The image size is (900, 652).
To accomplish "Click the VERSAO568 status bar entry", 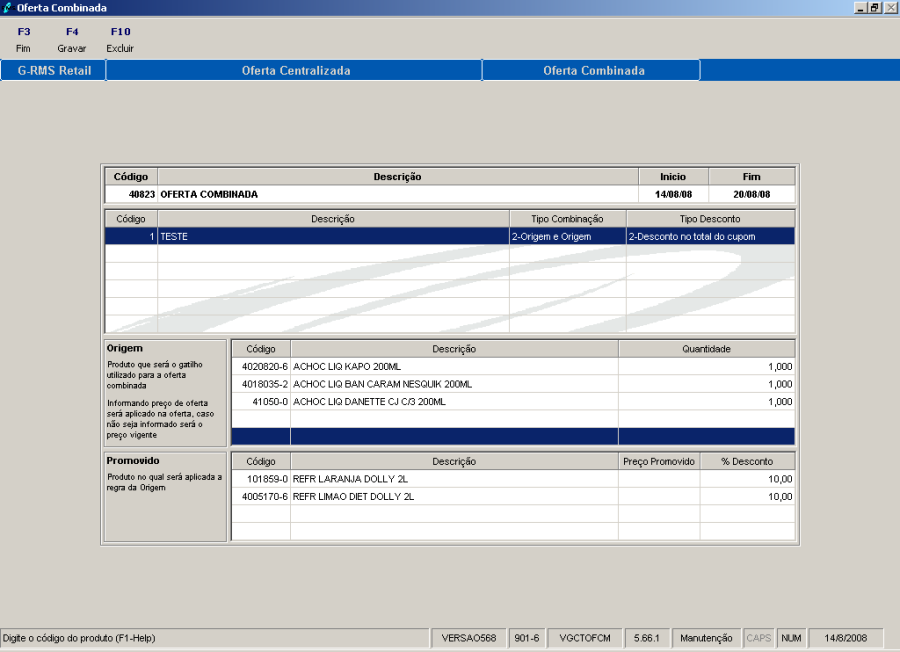I will pyautogui.click(x=468, y=638).
